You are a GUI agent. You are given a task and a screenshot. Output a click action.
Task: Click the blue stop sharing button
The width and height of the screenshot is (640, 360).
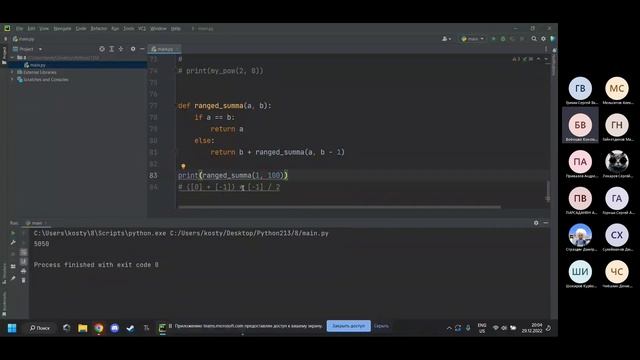coord(349,326)
